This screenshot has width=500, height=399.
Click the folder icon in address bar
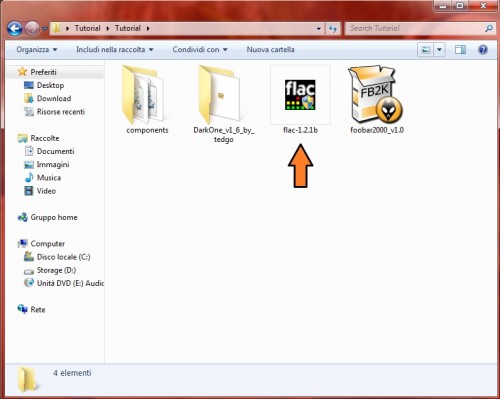tap(56, 28)
